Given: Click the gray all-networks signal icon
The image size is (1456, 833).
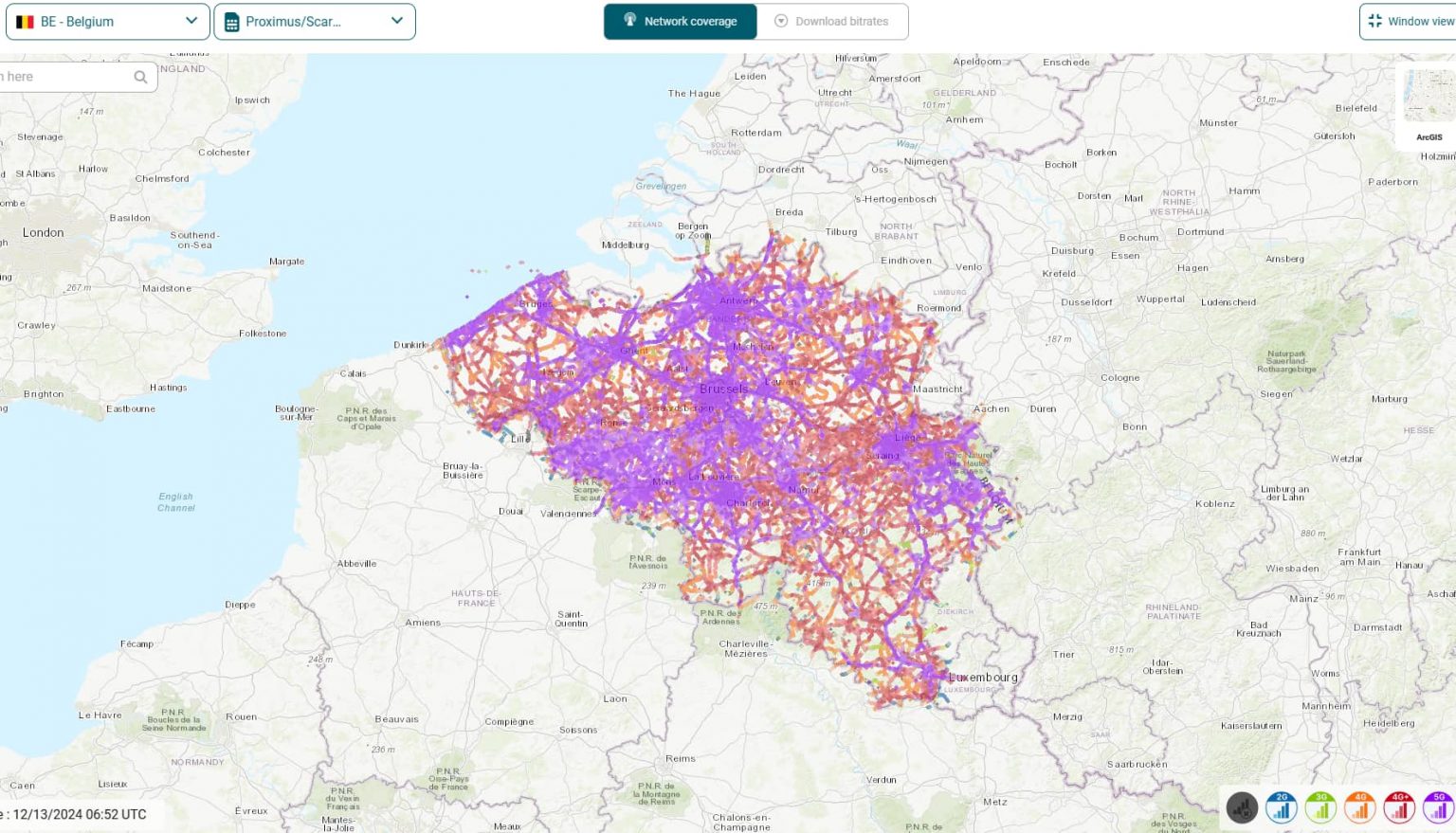Looking at the screenshot, I should [x=1243, y=807].
